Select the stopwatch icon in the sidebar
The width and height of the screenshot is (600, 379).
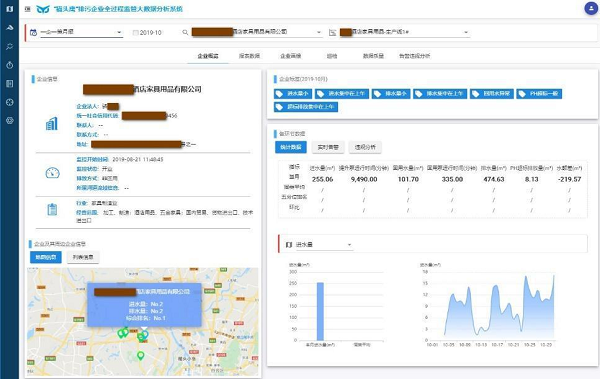[10, 65]
